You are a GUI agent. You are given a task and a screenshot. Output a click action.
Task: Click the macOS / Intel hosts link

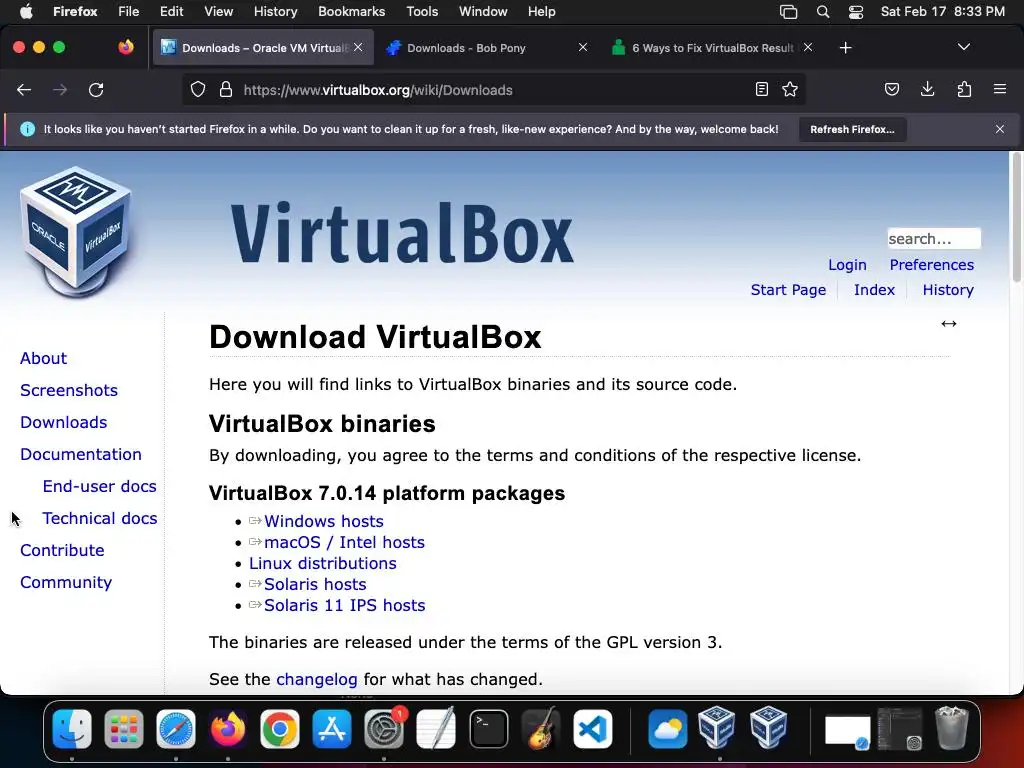pos(344,542)
